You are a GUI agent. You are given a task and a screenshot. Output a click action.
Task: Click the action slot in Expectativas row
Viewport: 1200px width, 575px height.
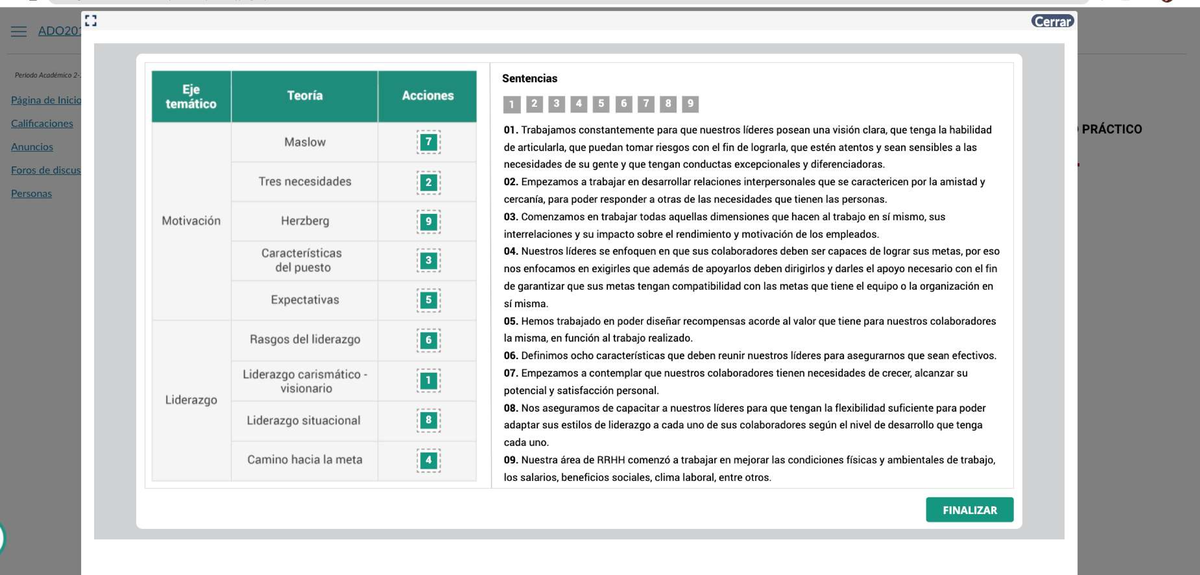tap(428, 300)
